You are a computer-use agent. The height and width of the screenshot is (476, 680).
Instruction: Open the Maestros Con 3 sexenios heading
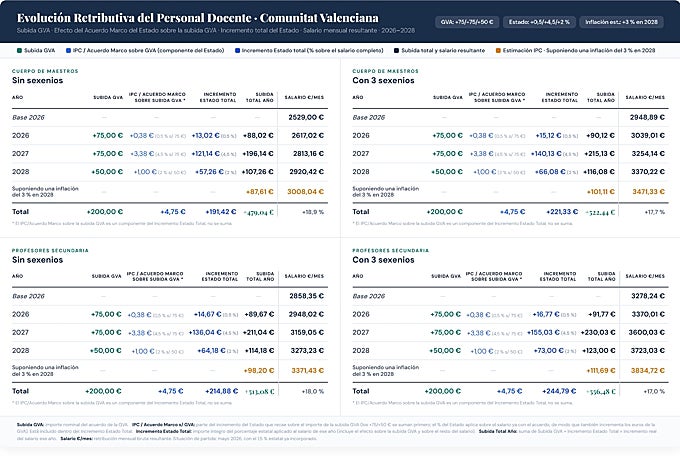click(x=383, y=80)
